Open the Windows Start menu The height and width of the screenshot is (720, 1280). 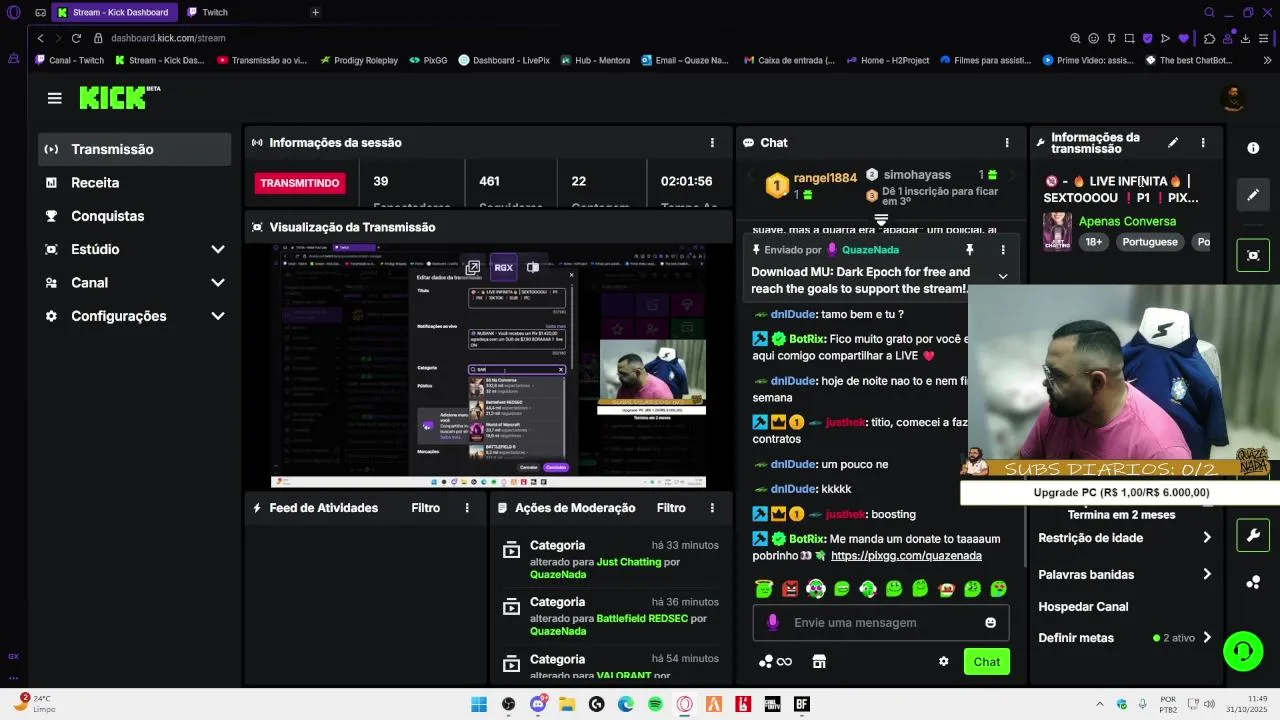[x=479, y=704]
